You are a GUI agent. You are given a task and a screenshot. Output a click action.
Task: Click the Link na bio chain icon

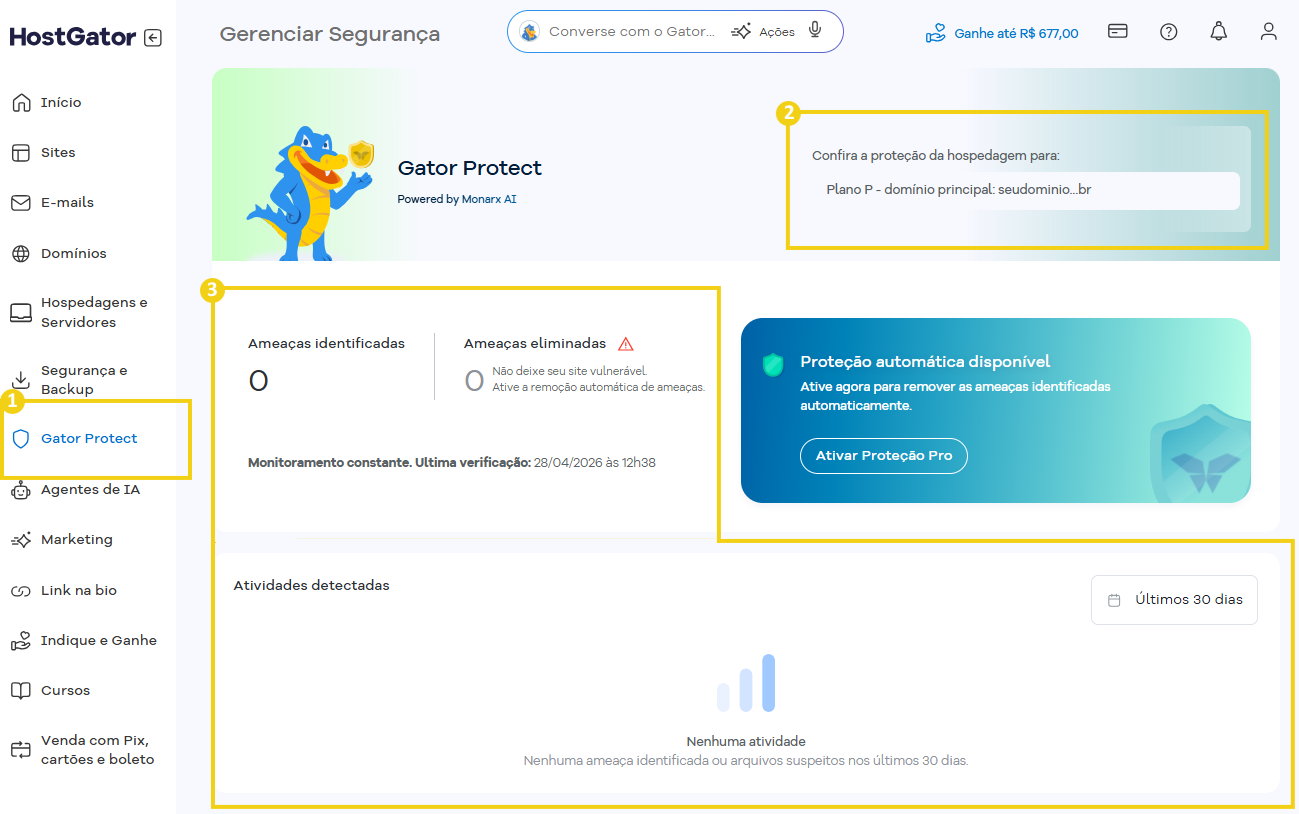click(21, 591)
